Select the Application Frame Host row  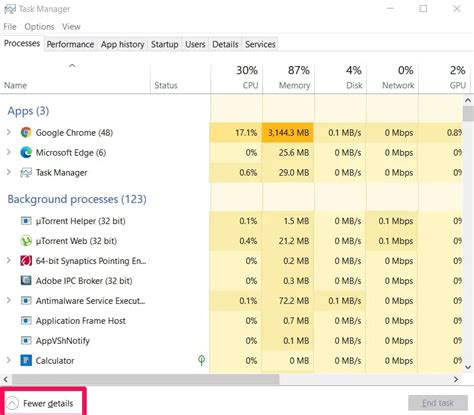81,321
